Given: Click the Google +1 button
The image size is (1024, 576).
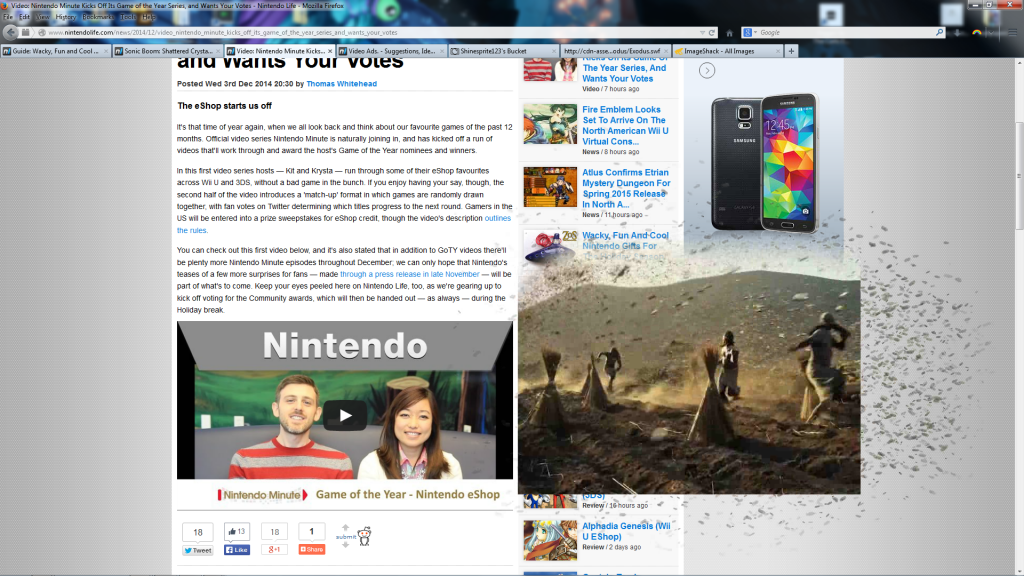Looking at the screenshot, I should pos(272,549).
